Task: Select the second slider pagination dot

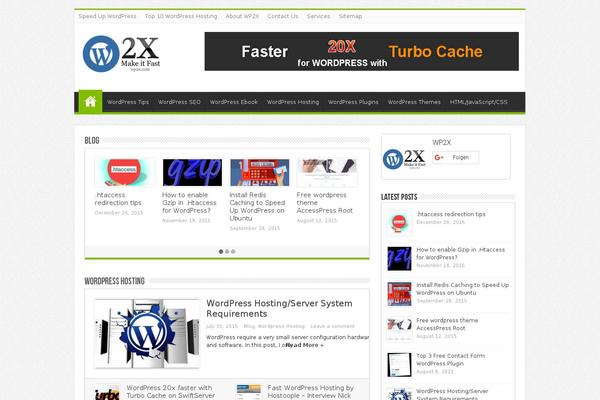Action: (x=227, y=251)
